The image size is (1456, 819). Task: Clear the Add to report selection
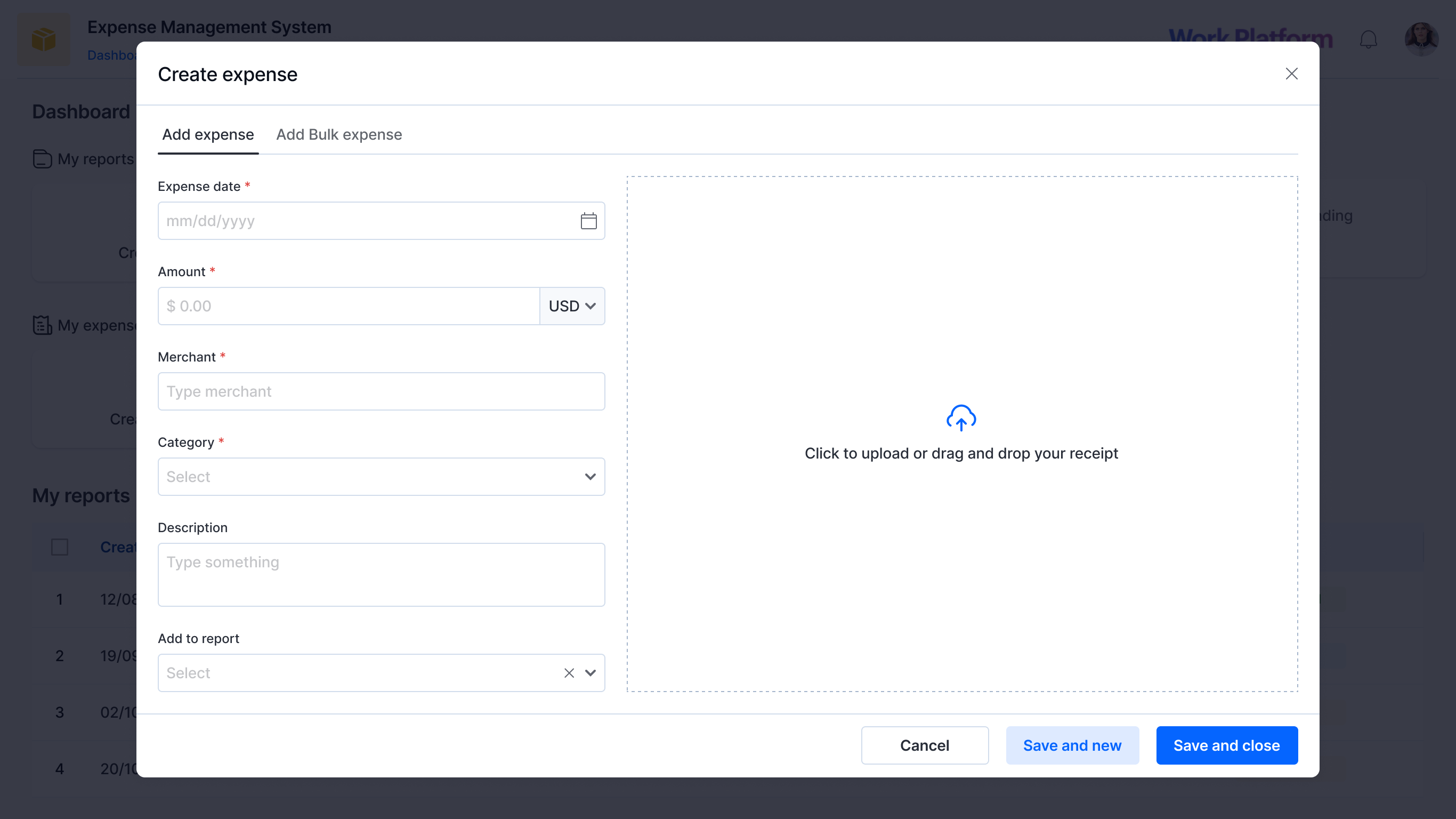tap(569, 672)
